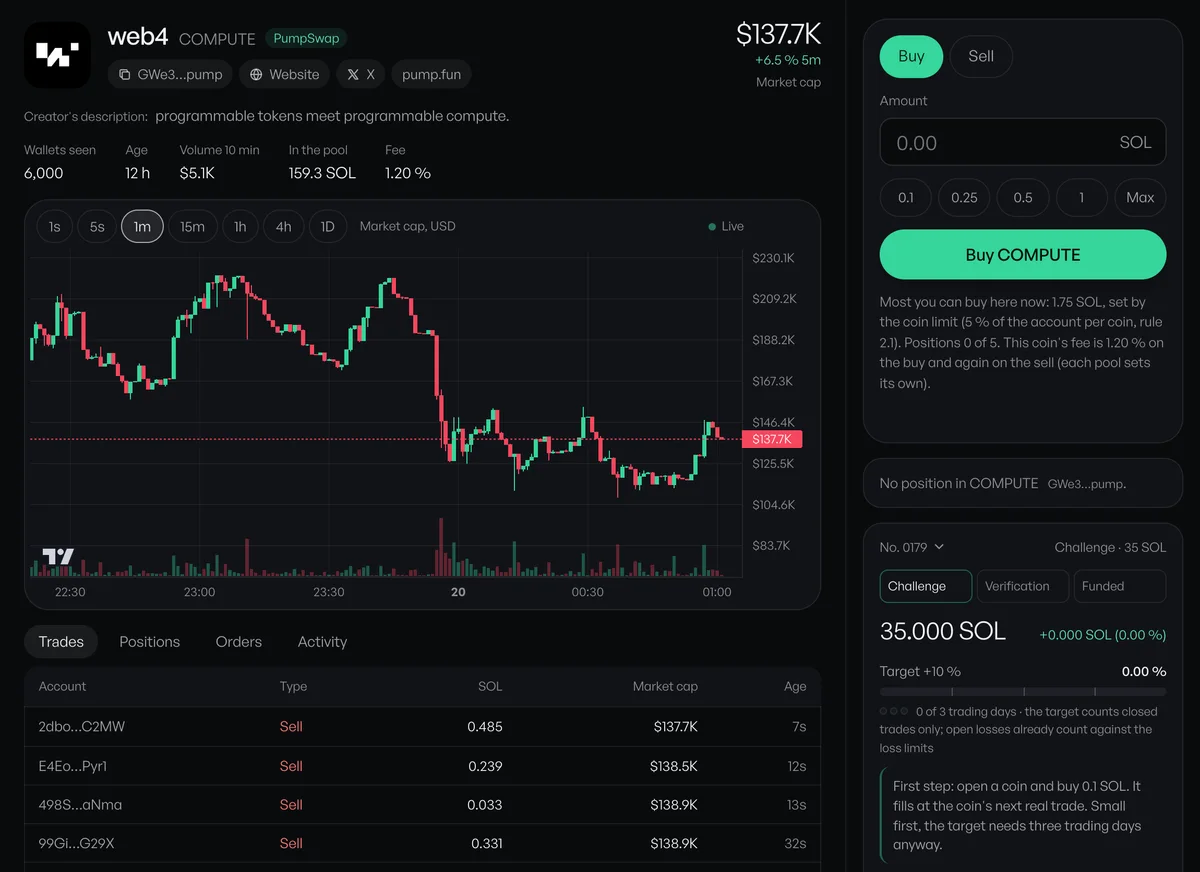1200x872 pixels.
Task: Click the red $137.7K price label on chart
Action: click(x=772, y=439)
